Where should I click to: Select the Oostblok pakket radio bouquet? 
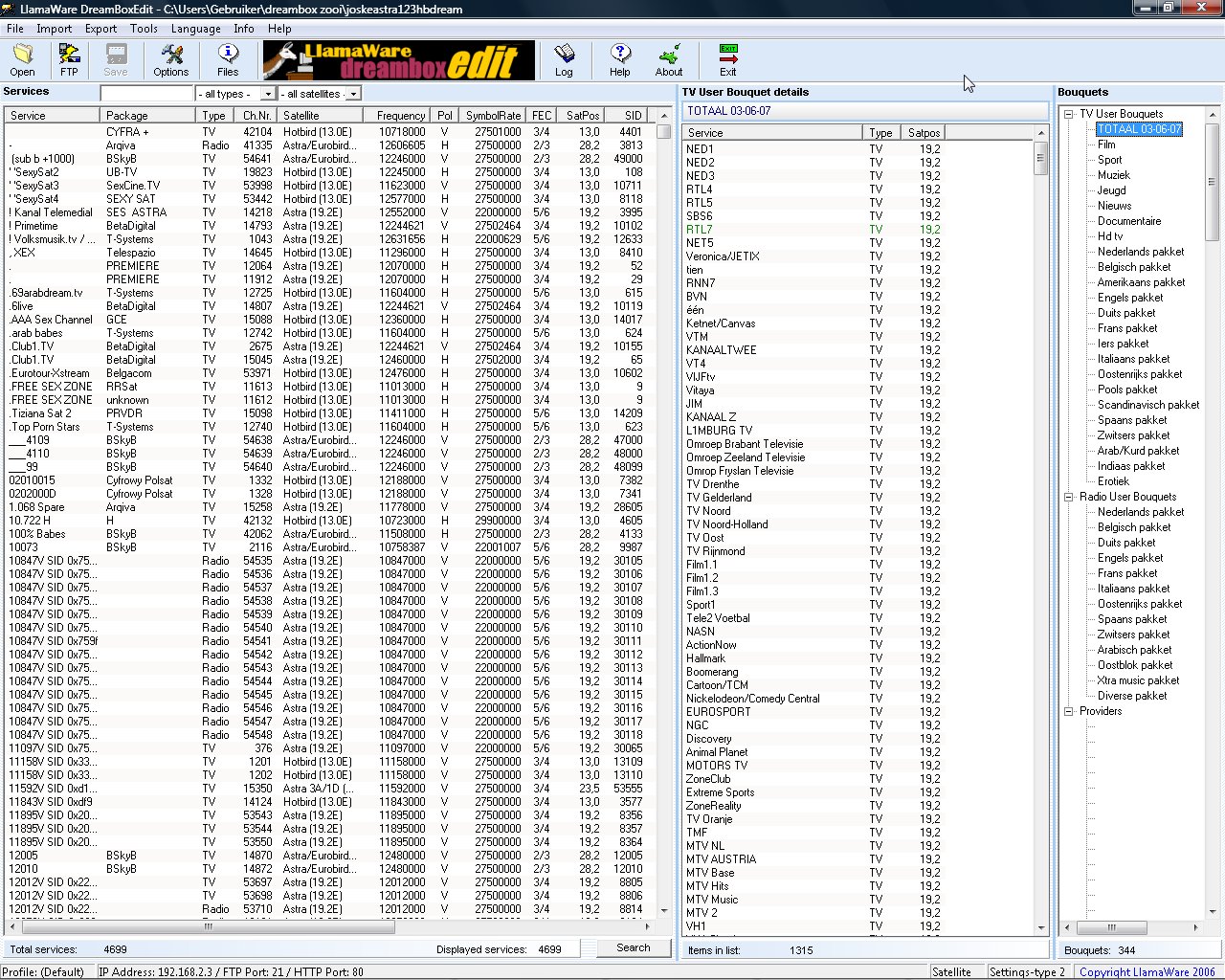(x=1135, y=665)
